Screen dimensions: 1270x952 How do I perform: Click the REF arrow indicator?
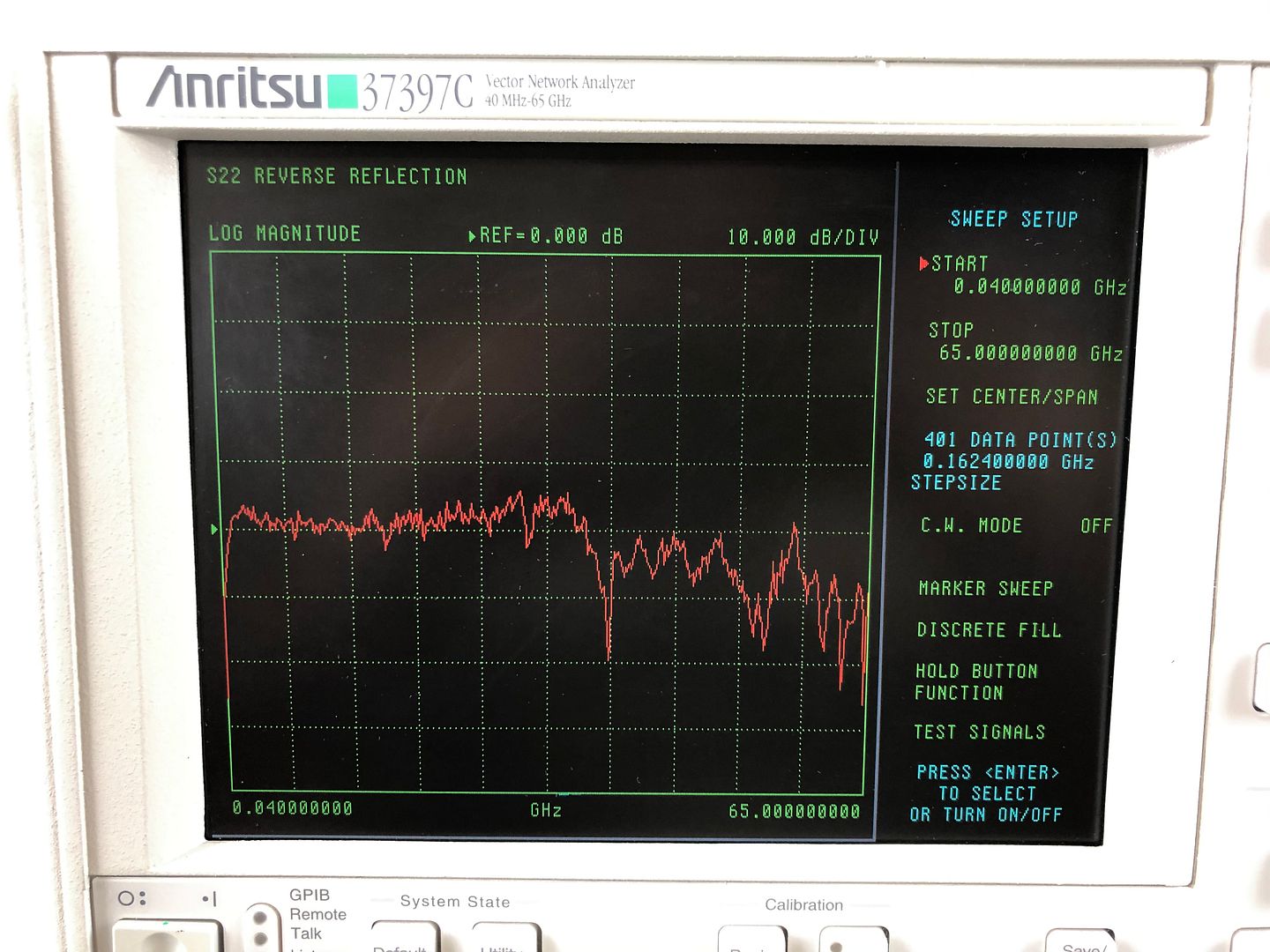click(473, 236)
